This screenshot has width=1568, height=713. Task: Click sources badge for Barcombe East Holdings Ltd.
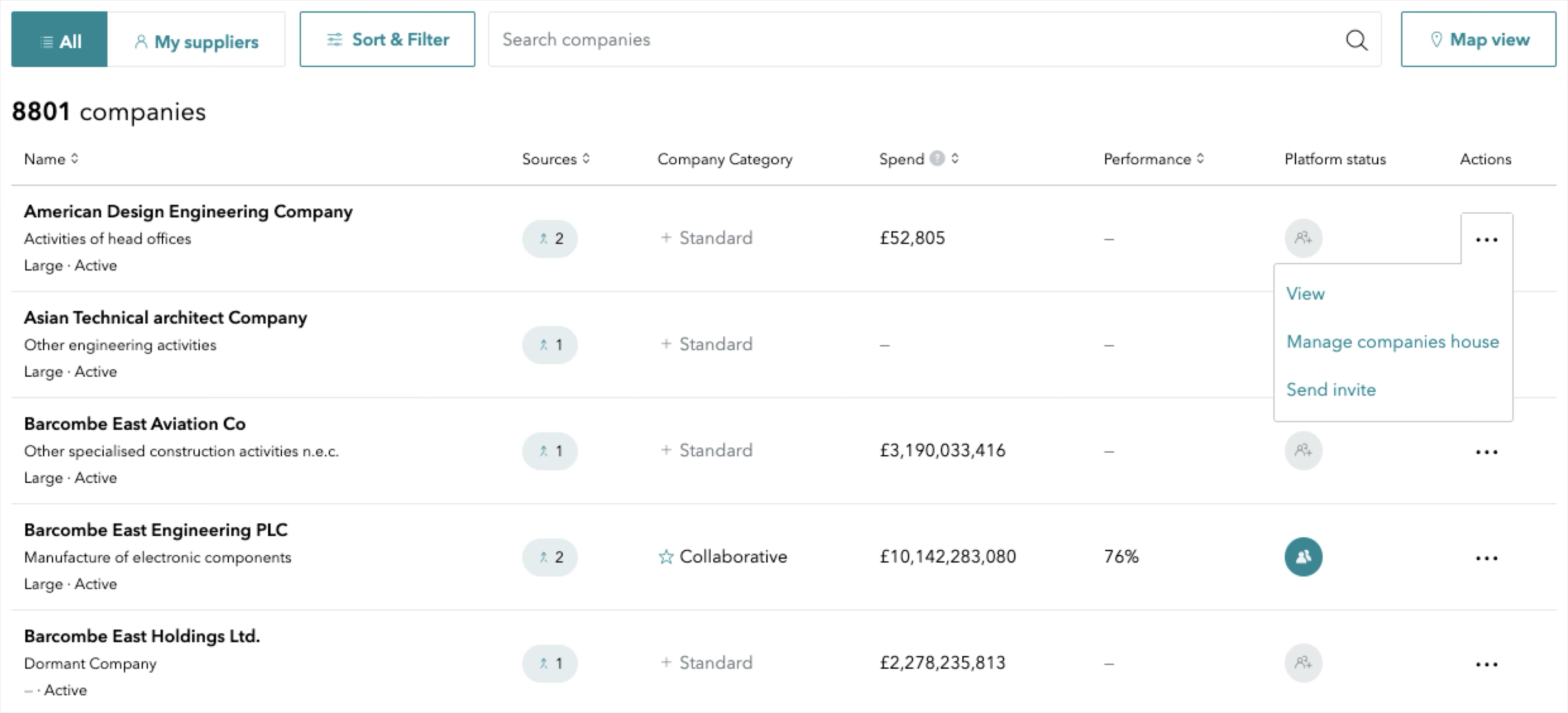pyautogui.click(x=550, y=663)
